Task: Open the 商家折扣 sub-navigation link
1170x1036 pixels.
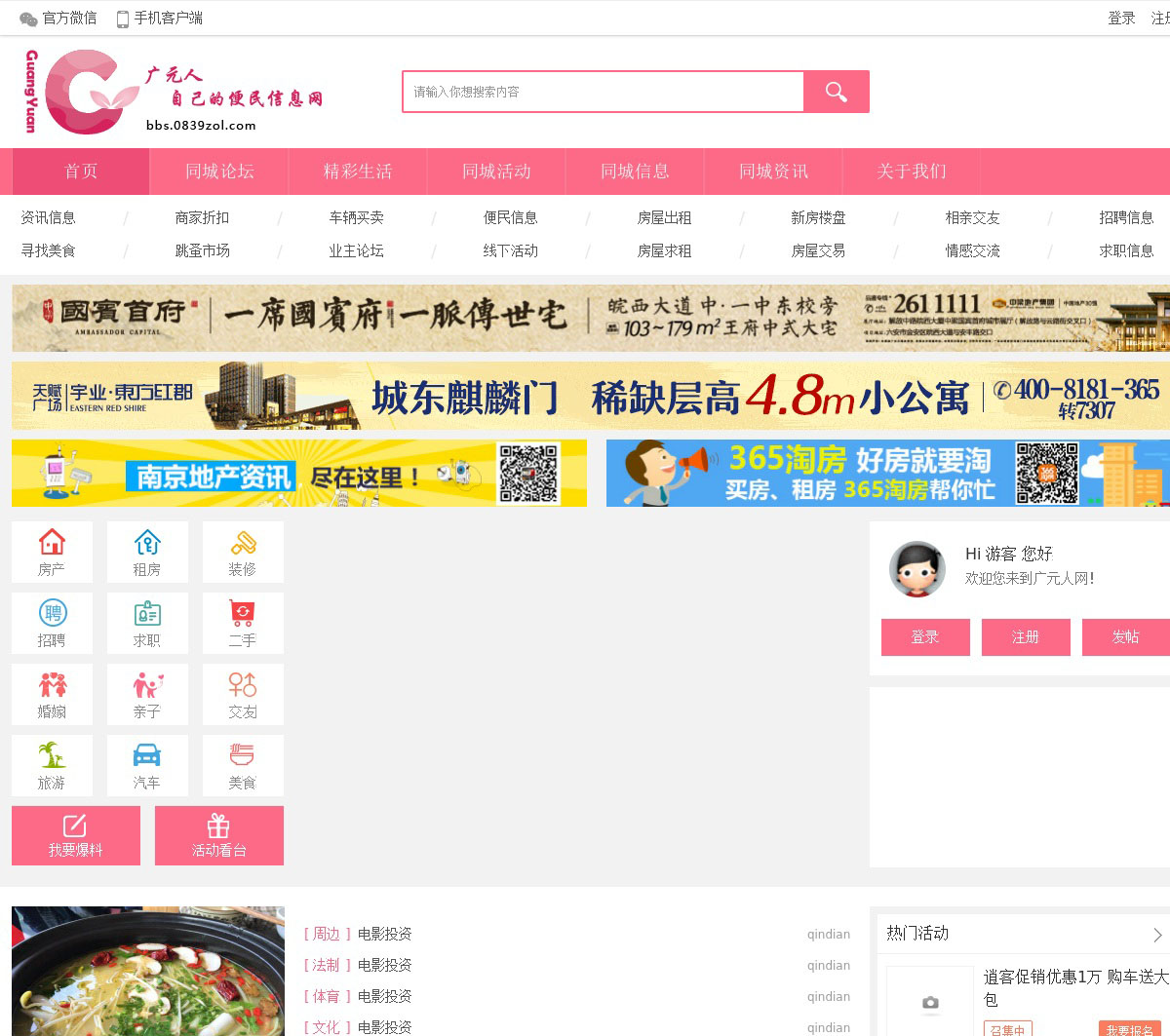Action: coord(202,217)
